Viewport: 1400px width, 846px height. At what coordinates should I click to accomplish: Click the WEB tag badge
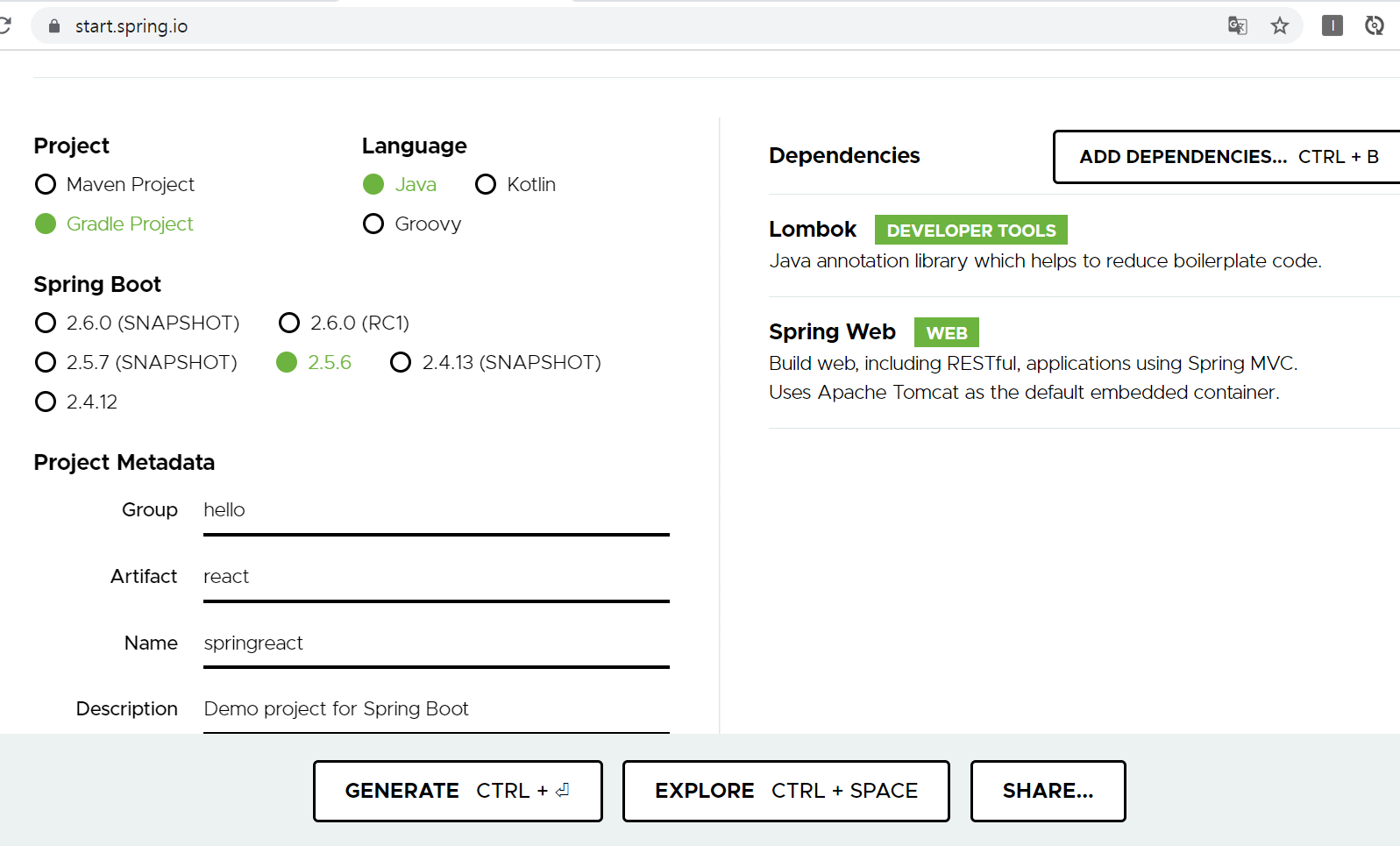(x=947, y=332)
